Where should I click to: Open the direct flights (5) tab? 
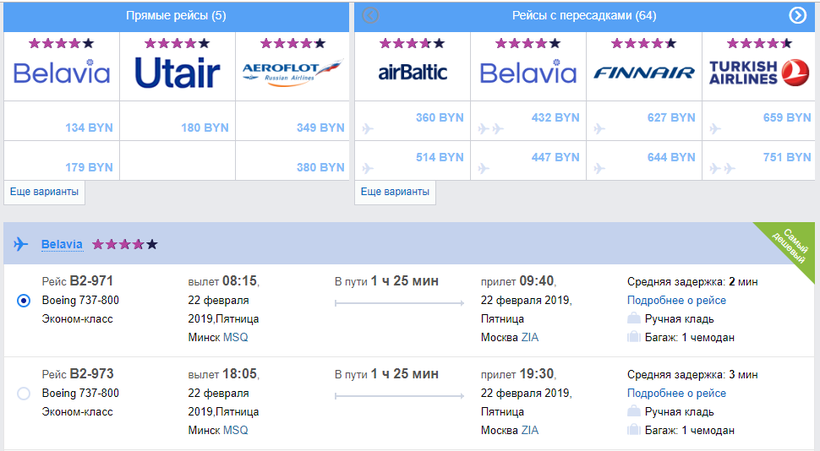(x=176, y=15)
